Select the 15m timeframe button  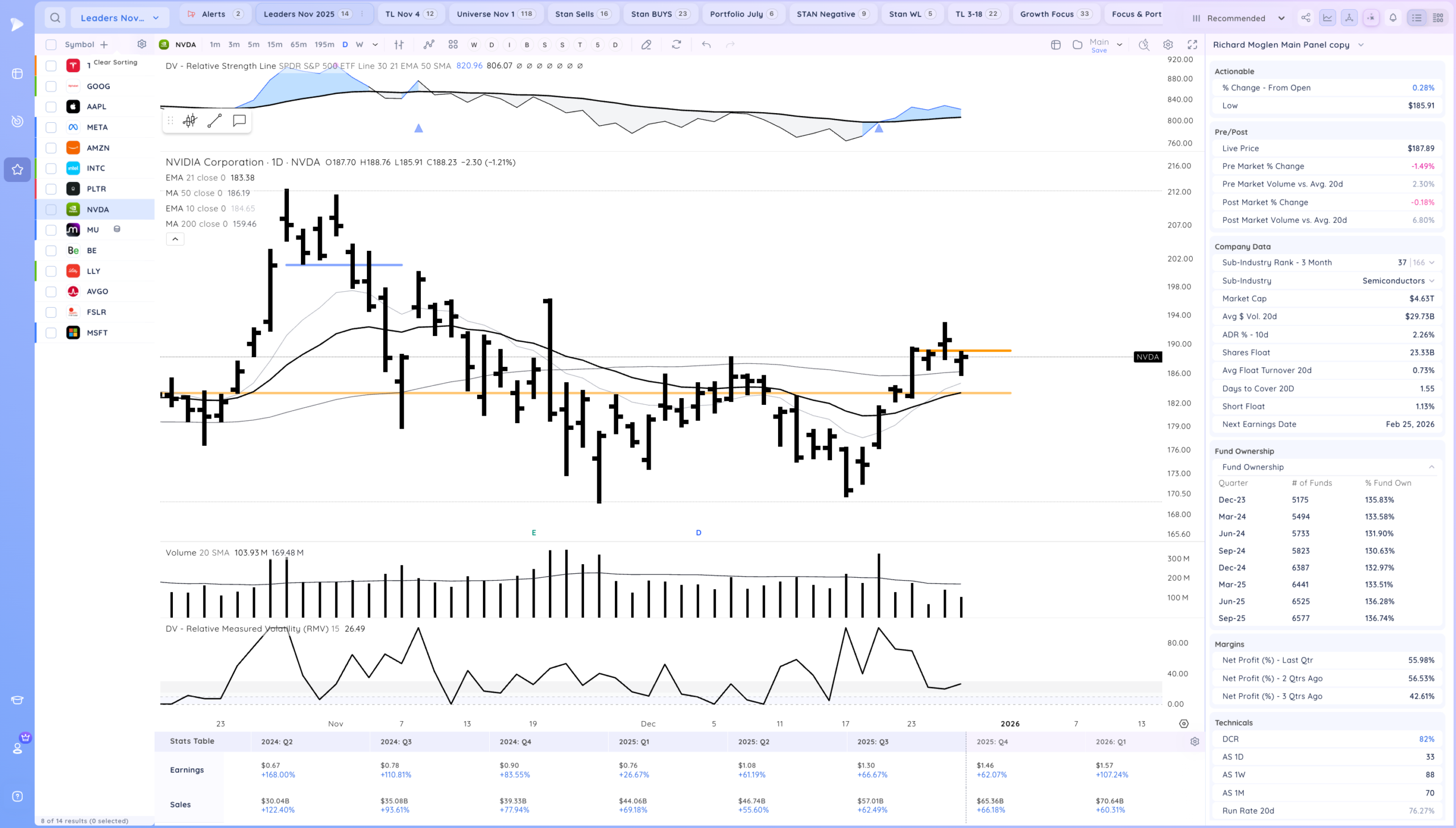tap(275, 44)
